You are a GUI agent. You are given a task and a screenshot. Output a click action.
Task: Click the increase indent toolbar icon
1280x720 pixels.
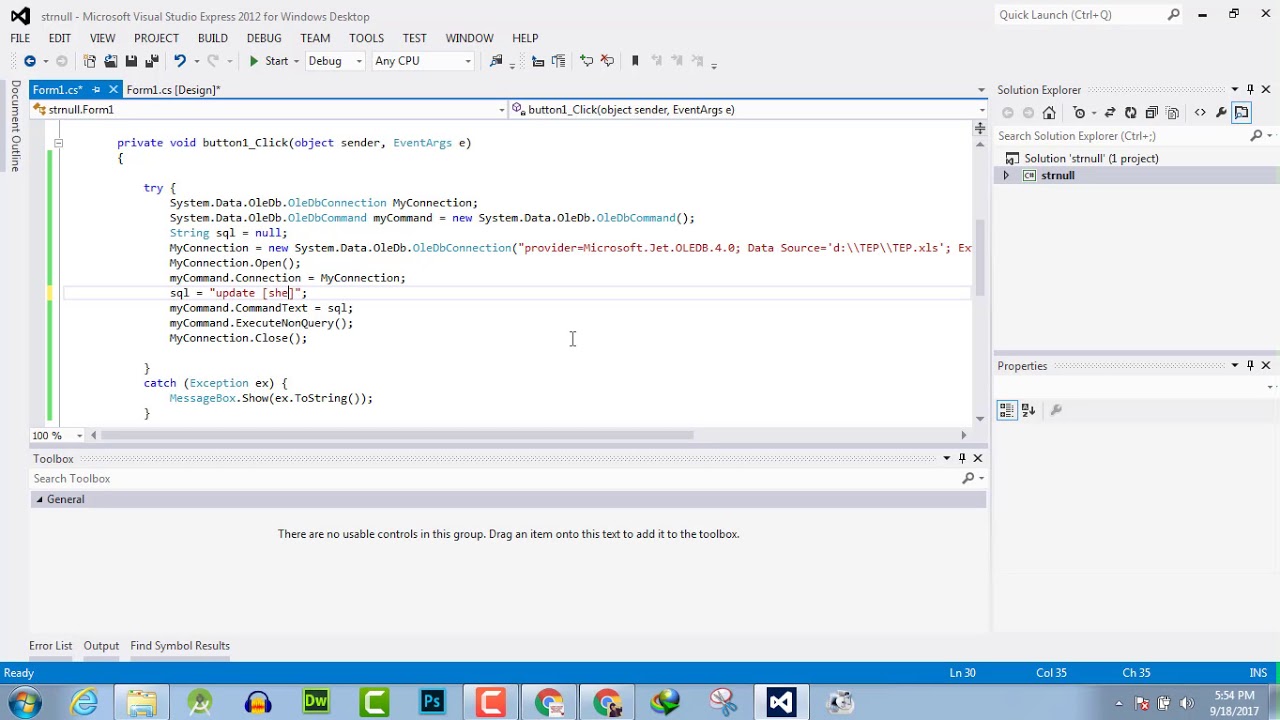558,61
